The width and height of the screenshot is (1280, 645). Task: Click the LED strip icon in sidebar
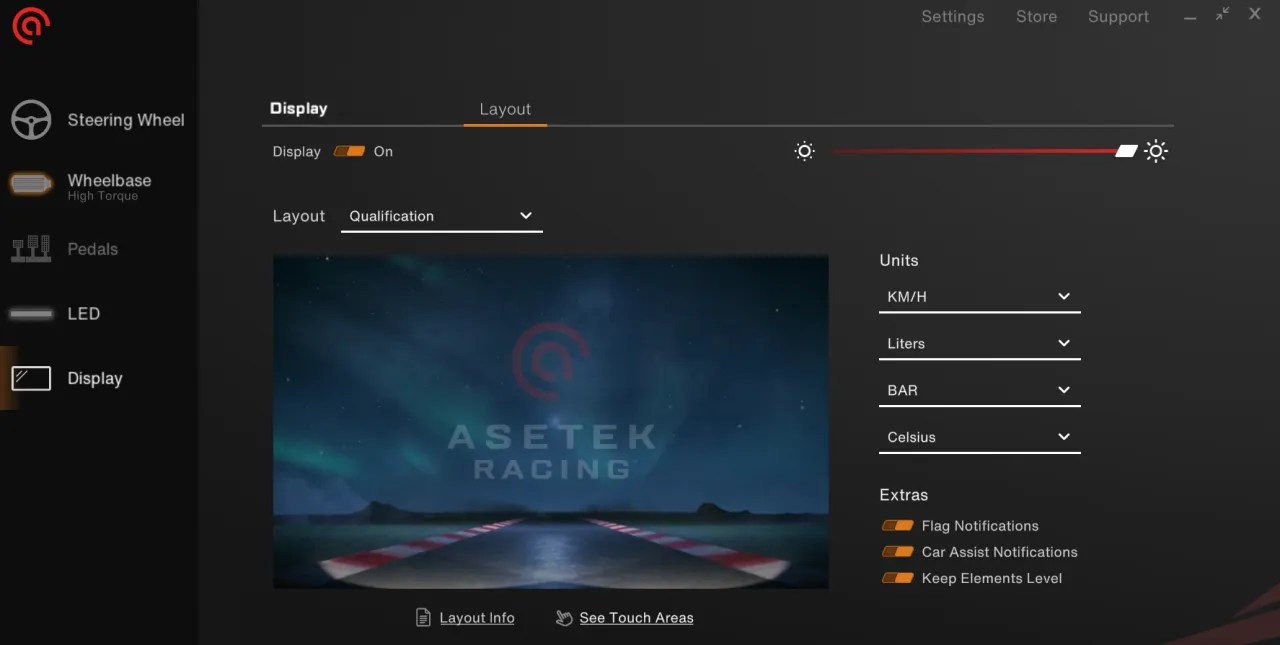click(31, 314)
